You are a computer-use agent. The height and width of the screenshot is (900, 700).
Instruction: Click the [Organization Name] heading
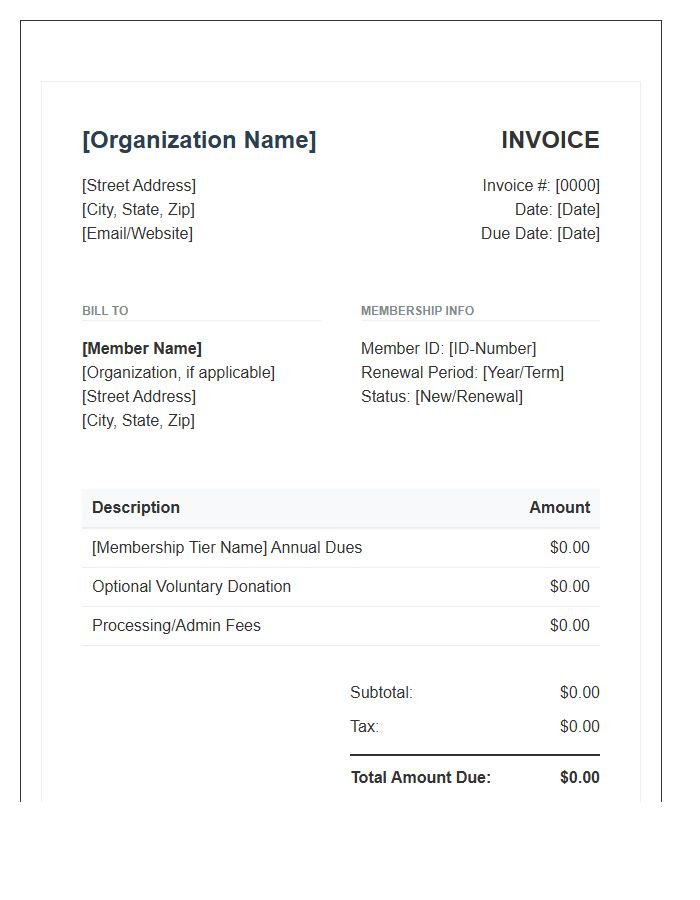point(199,140)
